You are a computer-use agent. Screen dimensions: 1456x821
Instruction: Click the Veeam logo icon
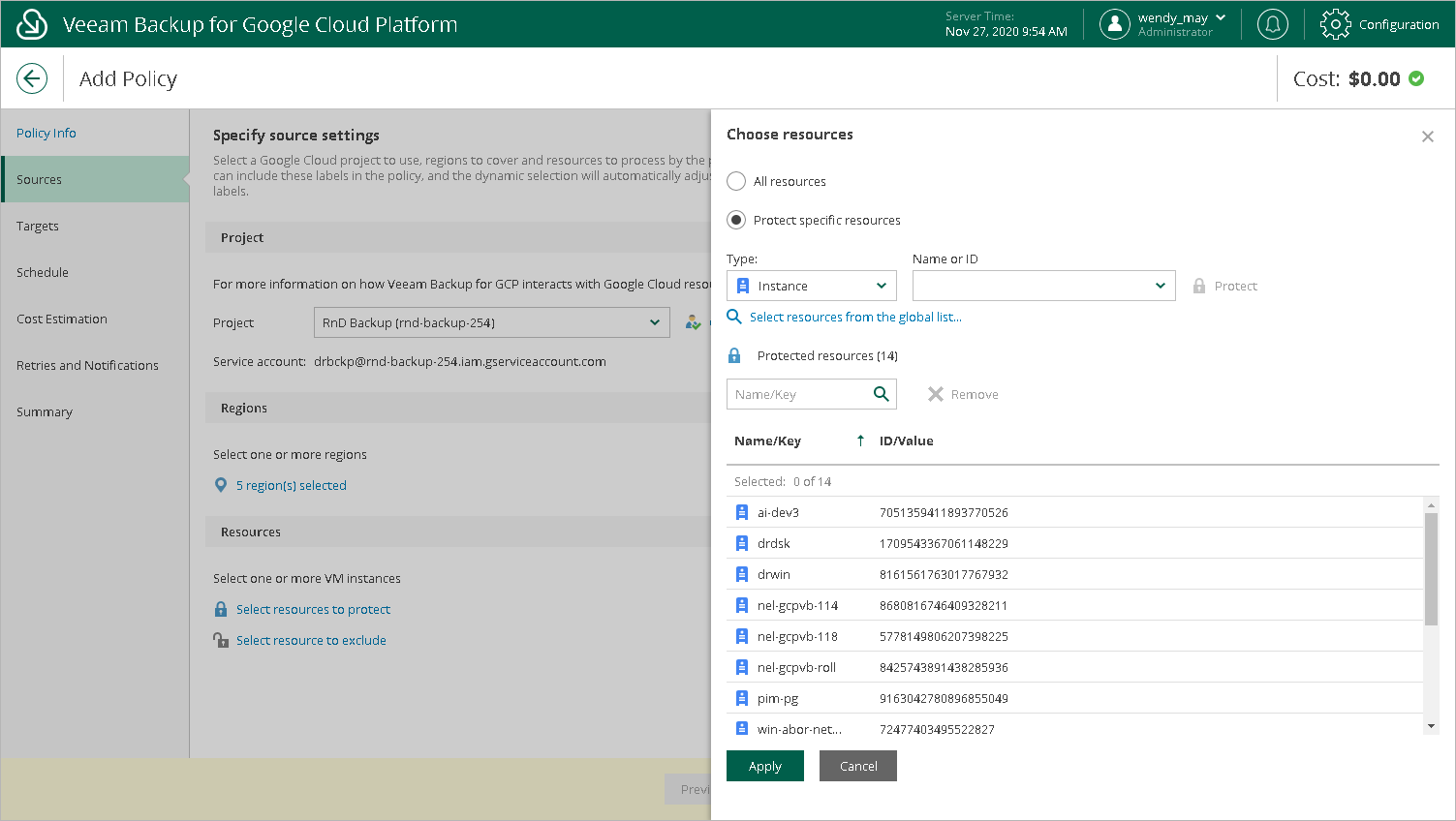point(32,24)
